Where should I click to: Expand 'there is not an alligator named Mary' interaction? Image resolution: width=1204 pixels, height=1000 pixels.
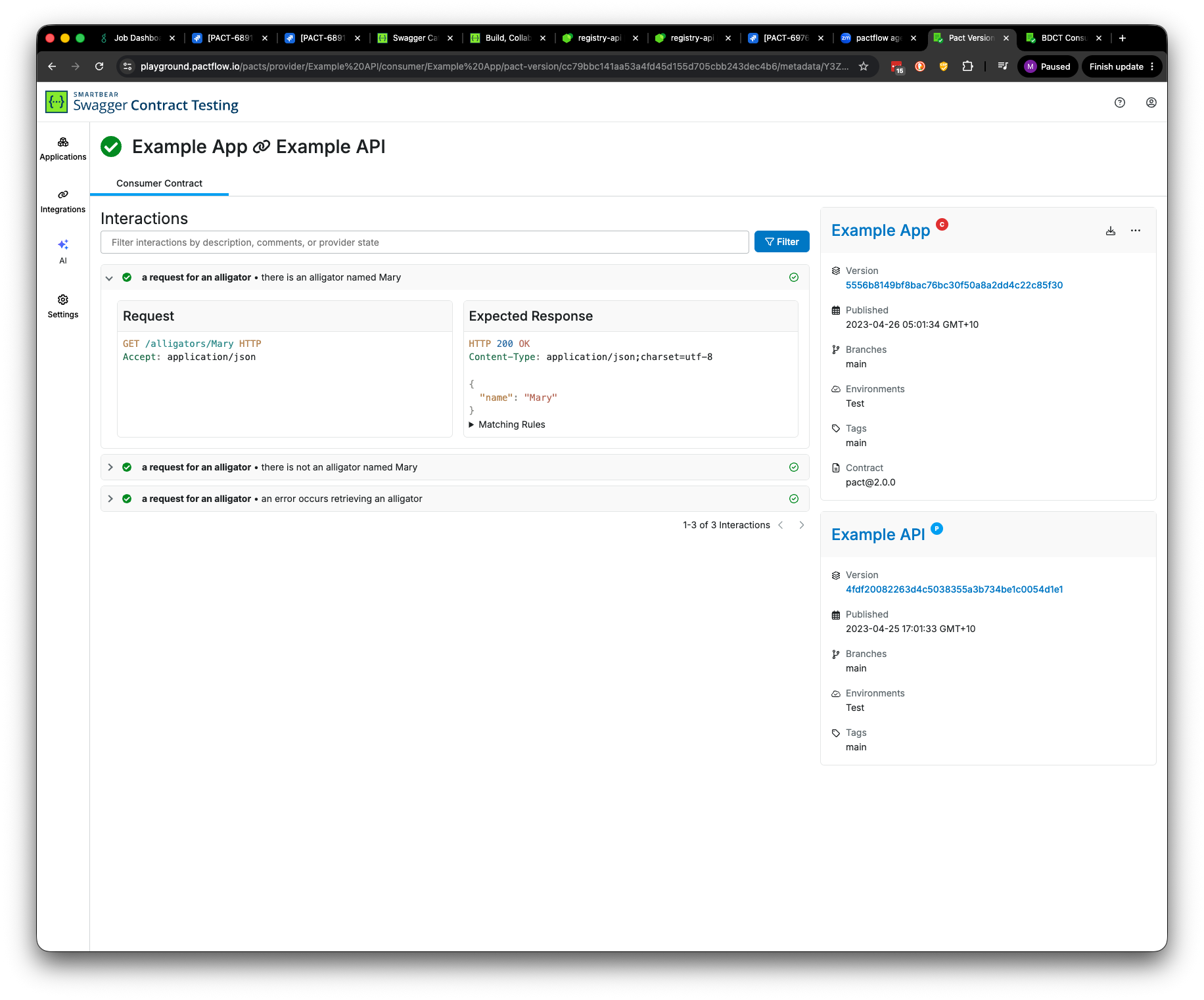coord(110,467)
